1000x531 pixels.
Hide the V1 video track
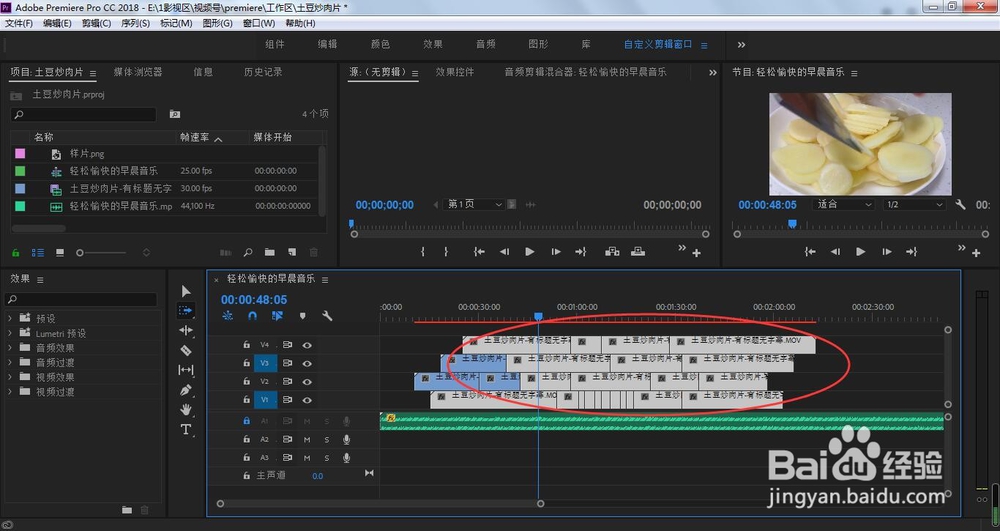coord(307,400)
